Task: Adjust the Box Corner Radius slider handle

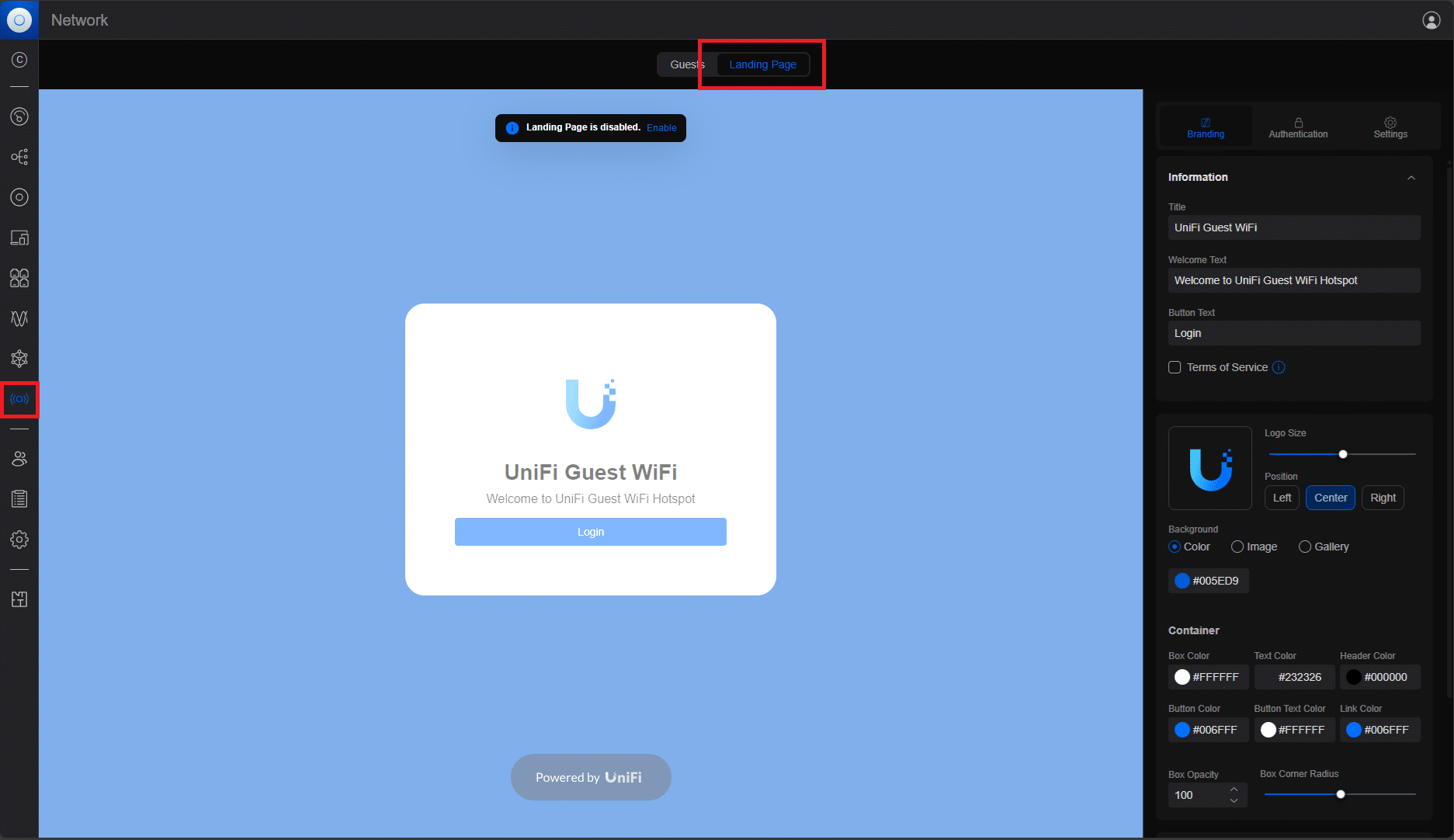Action: coord(1341,794)
